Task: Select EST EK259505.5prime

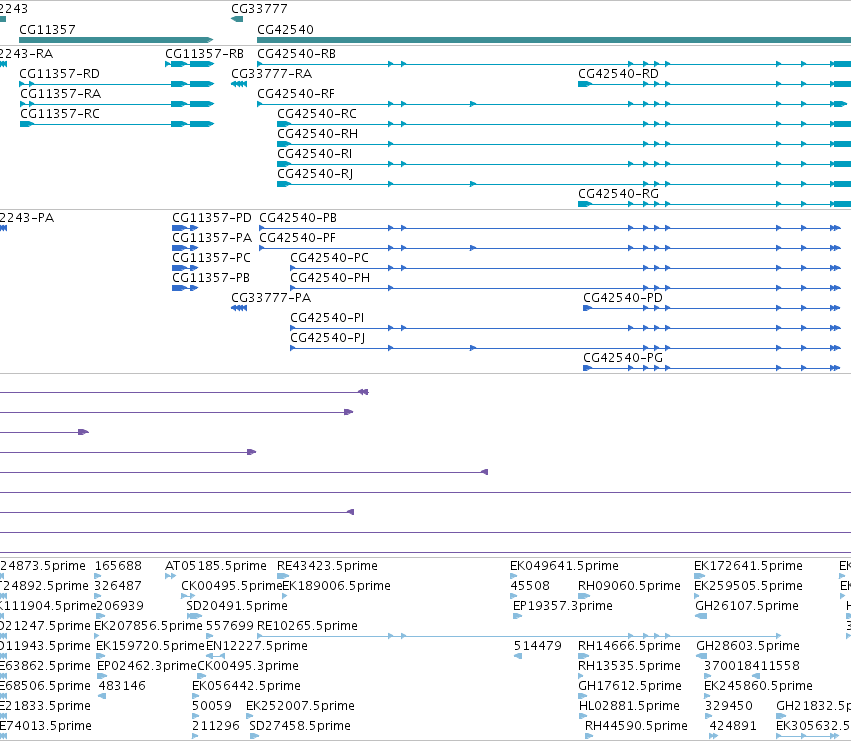Action: (748, 586)
